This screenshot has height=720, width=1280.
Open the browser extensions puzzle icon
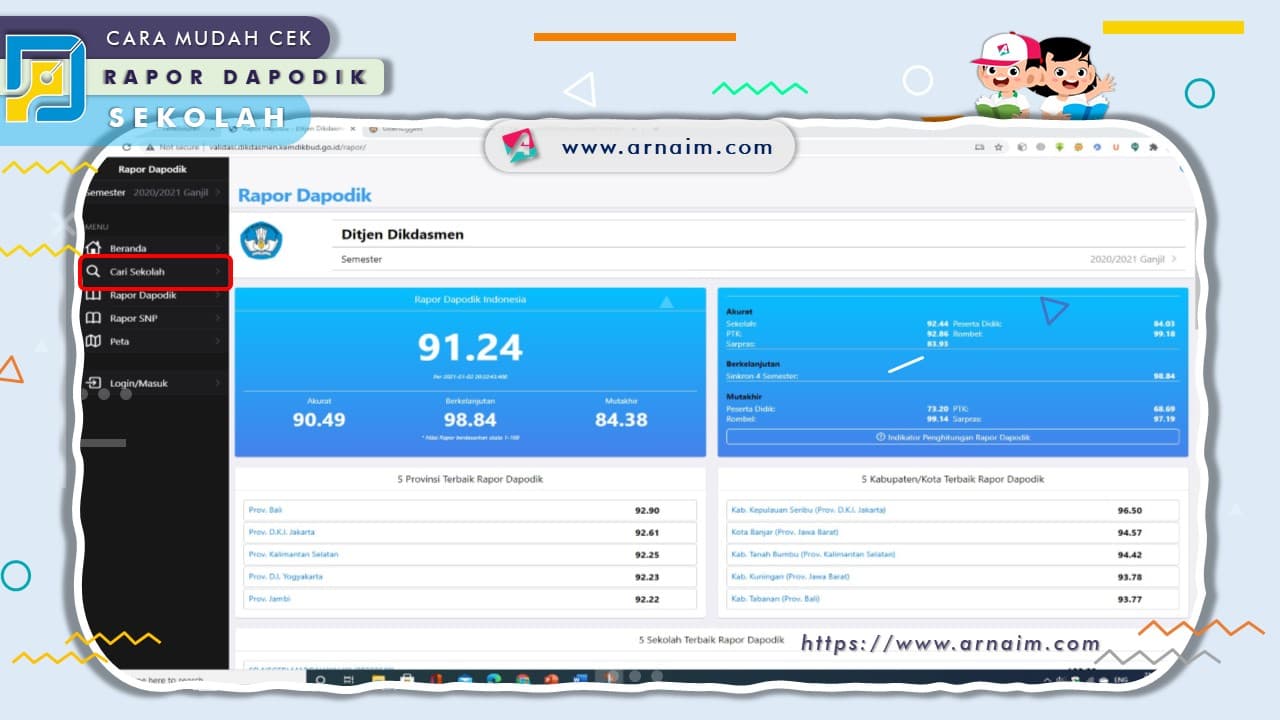[1153, 147]
